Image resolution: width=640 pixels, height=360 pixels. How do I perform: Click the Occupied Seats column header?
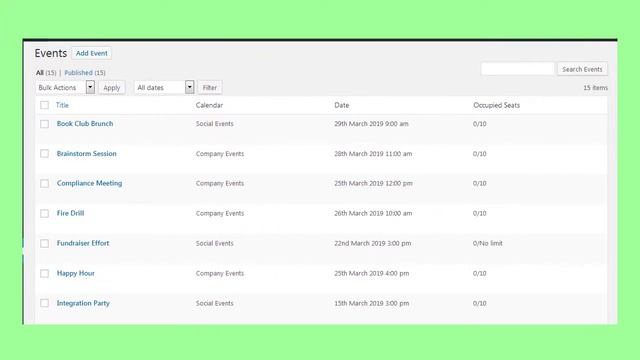pyautogui.click(x=496, y=105)
